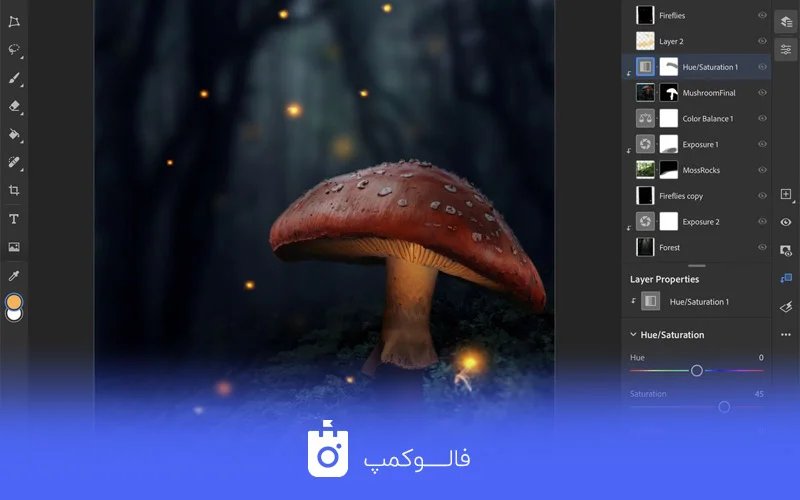Viewport: 800px width, 500px height.
Task: Select the Exposure 1 adjustment icon
Action: point(645,144)
